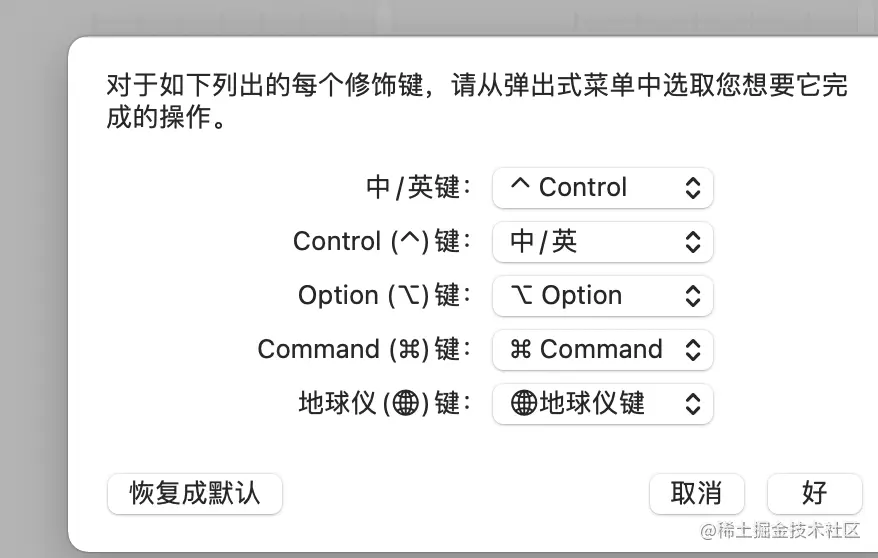The image size is (878, 558).
Task: Click globe icon in the 地球仪键 row label
Action: [405, 403]
